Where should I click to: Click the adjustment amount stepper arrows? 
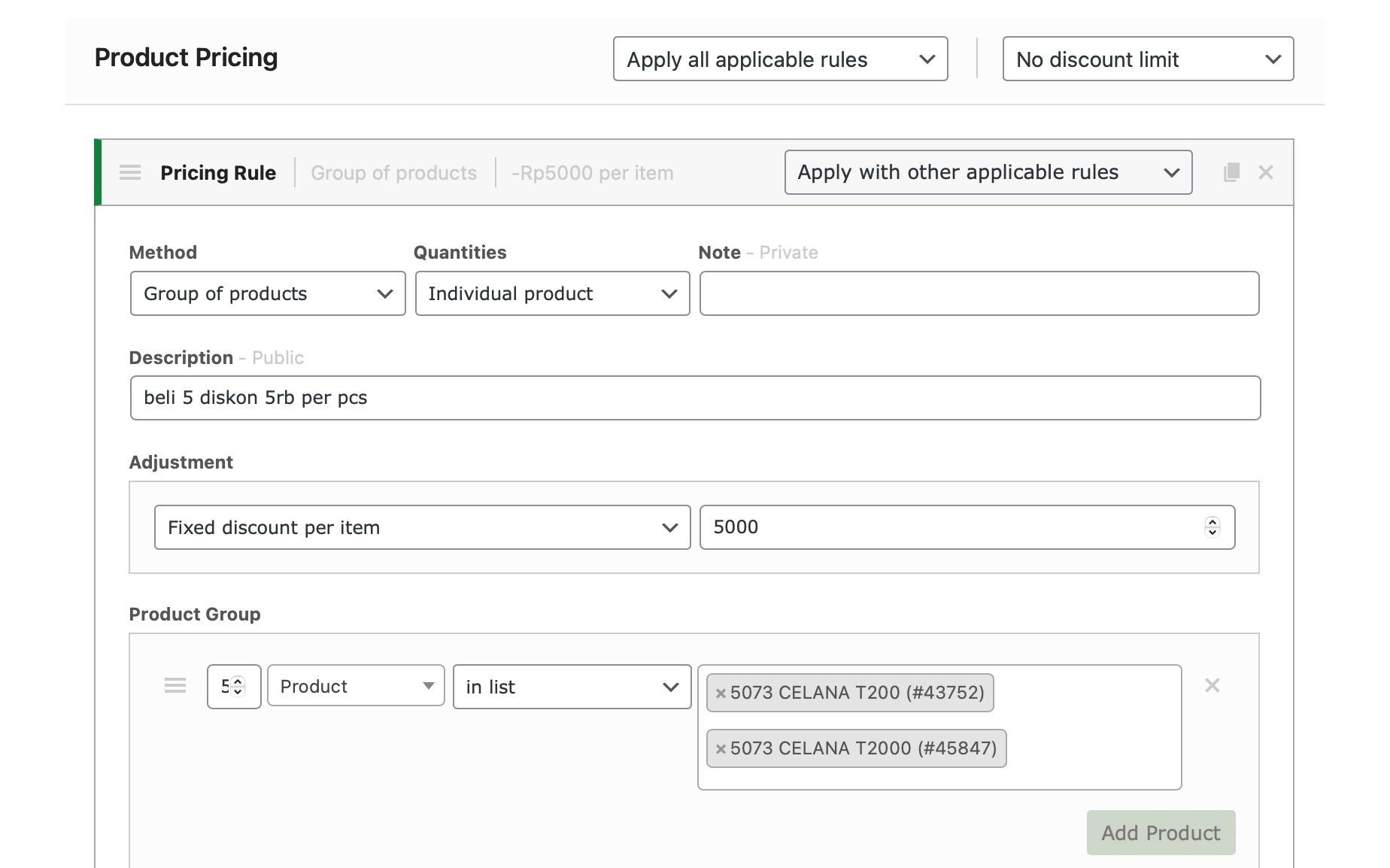(1212, 527)
